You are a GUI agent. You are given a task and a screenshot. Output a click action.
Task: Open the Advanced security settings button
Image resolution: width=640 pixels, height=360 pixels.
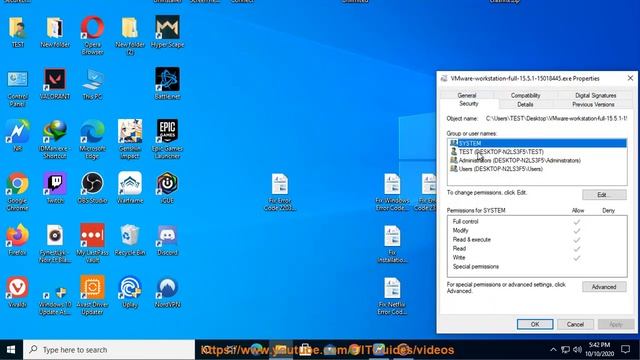click(x=604, y=287)
